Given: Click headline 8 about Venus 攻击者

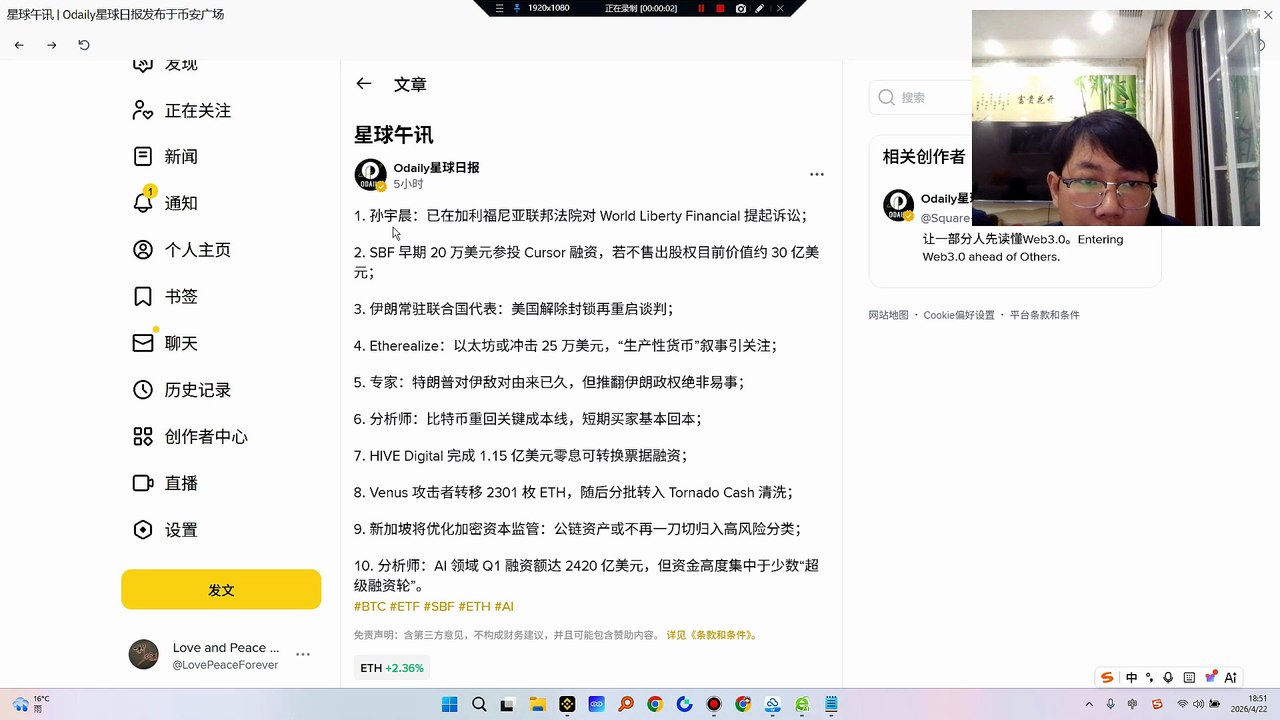Looking at the screenshot, I should pyautogui.click(x=573, y=493).
